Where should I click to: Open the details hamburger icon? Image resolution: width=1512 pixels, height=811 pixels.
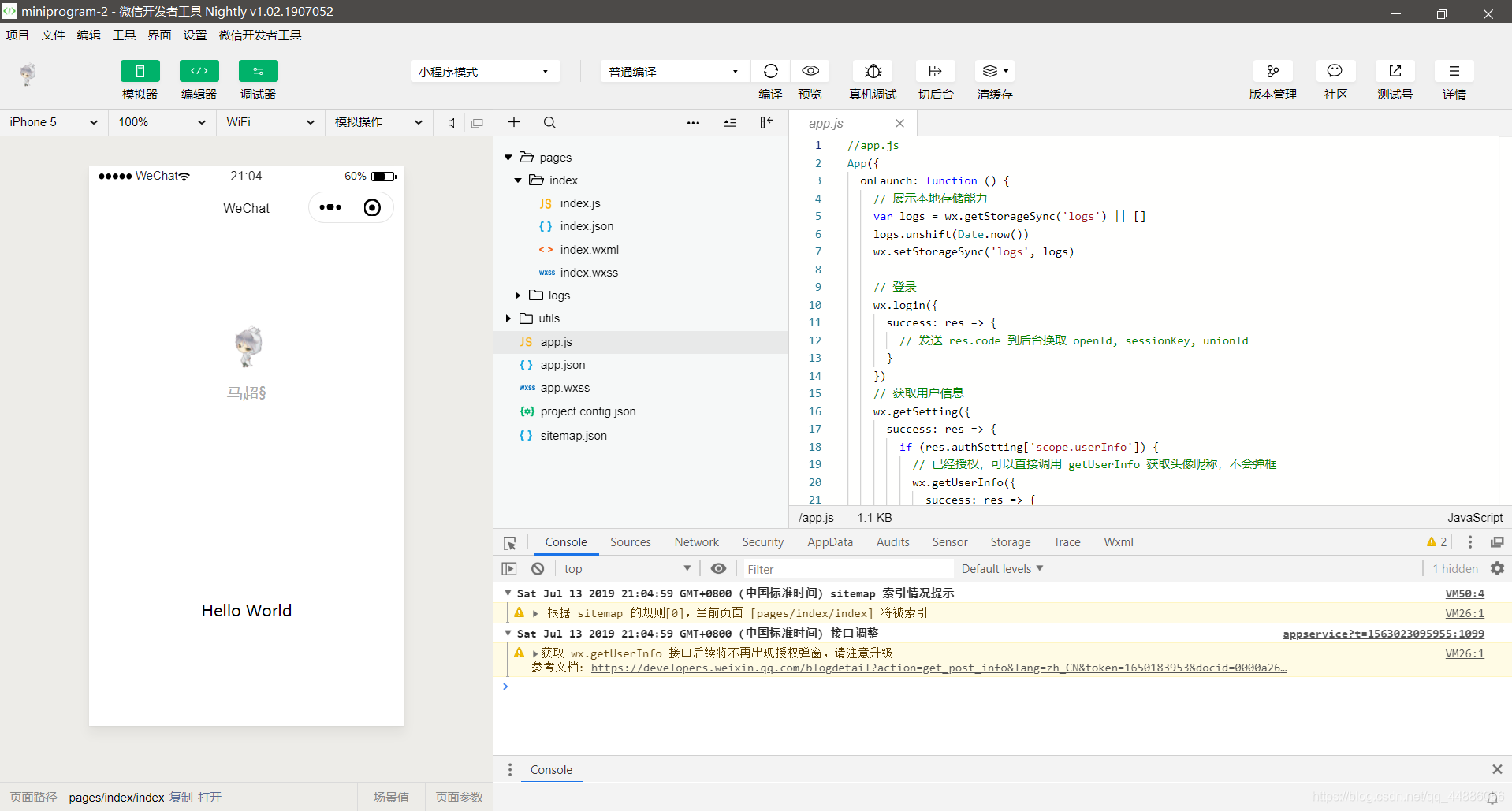click(x=1454, y=71)
